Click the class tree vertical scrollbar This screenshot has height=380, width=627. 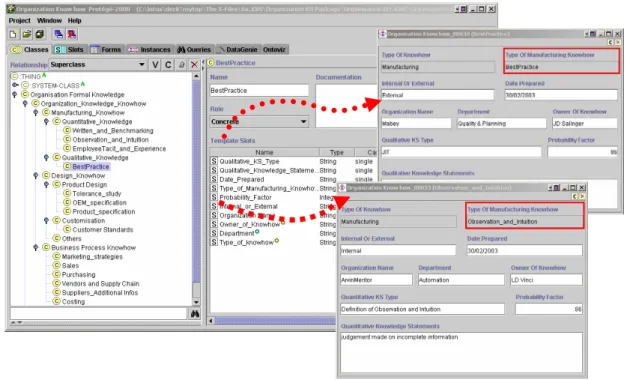click(196, 188)
